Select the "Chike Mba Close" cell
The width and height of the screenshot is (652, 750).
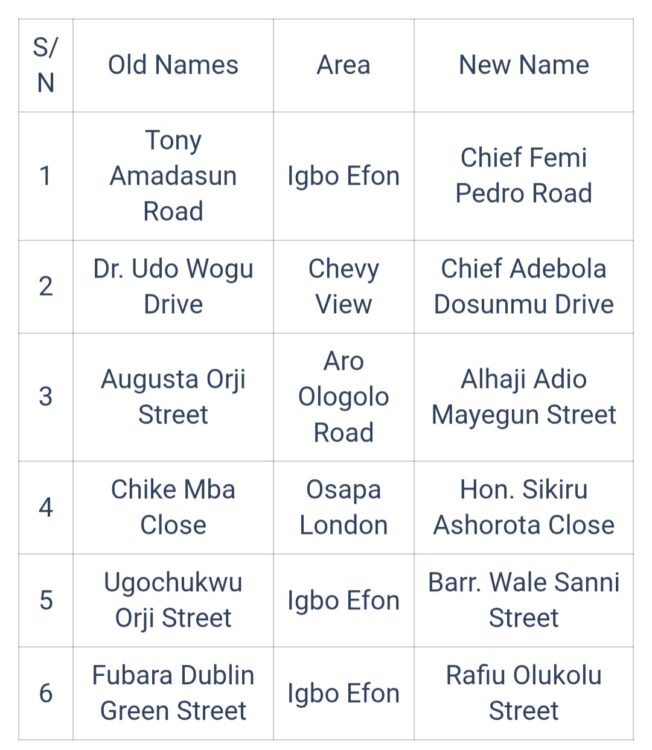click(173, 507)
